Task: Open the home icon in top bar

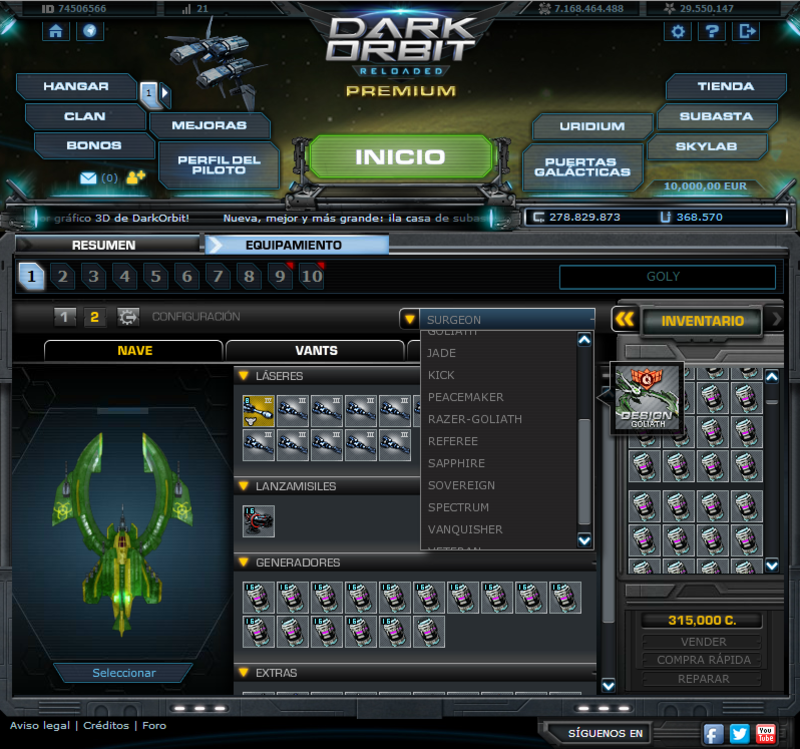Action: [56, 31]
